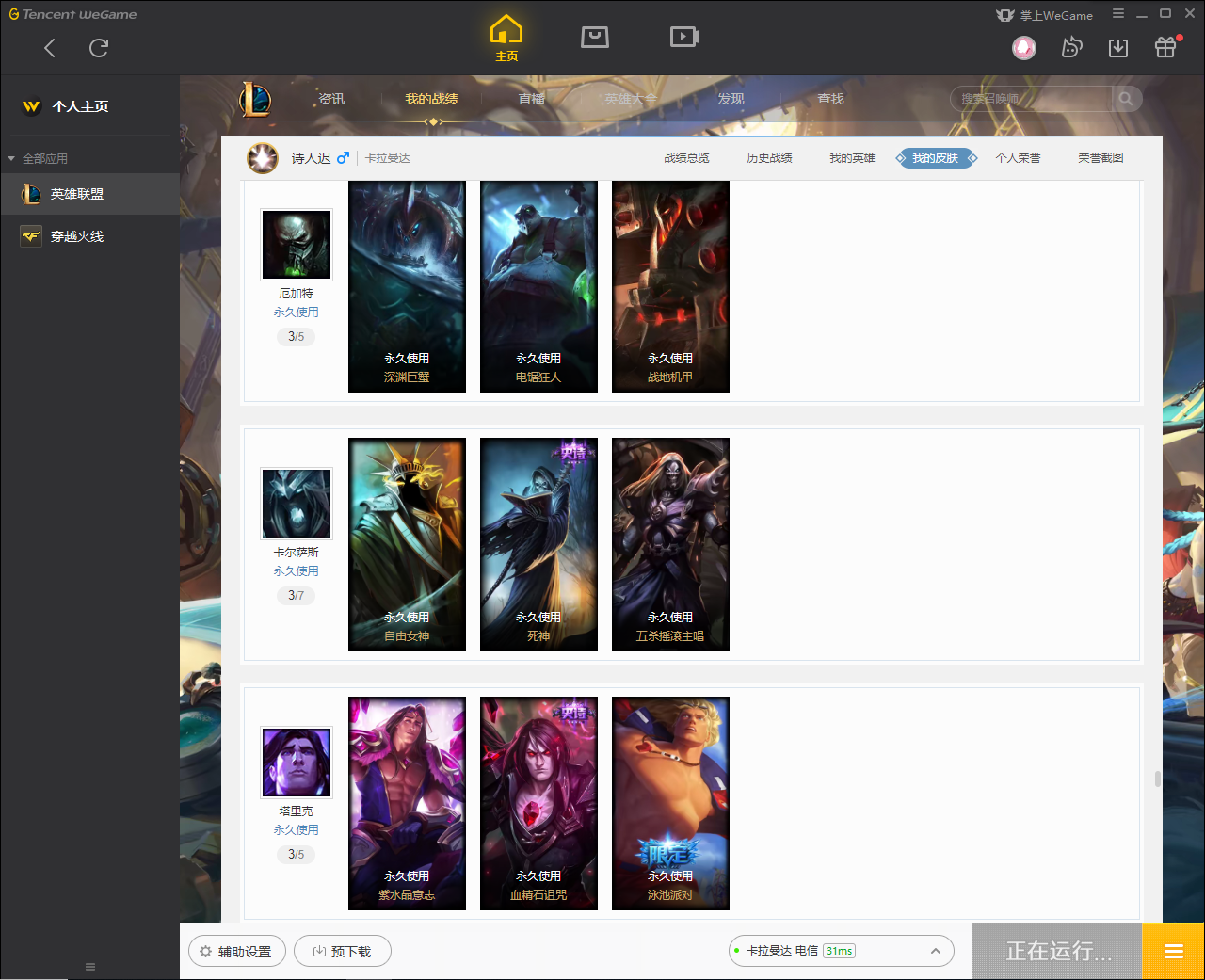Focus the 搜索召唤师 search field
The image size is (1205, 980).
[1033, 99]
